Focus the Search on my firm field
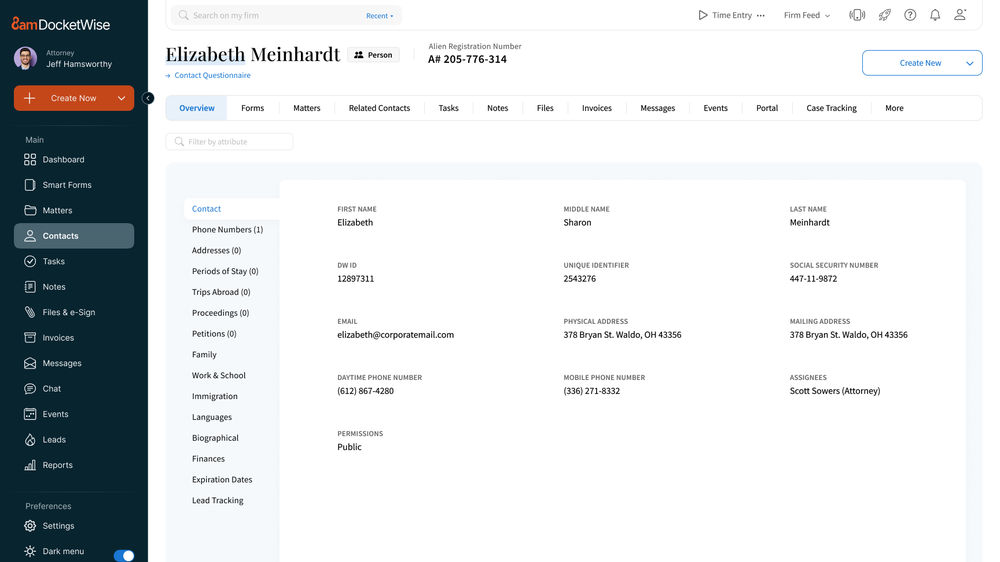1000x562 pixels. (x=286, y=15)
